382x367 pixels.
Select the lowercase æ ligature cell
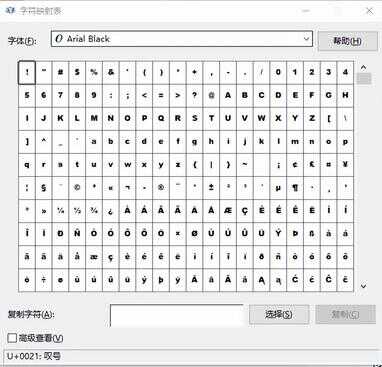pos(94,257)
